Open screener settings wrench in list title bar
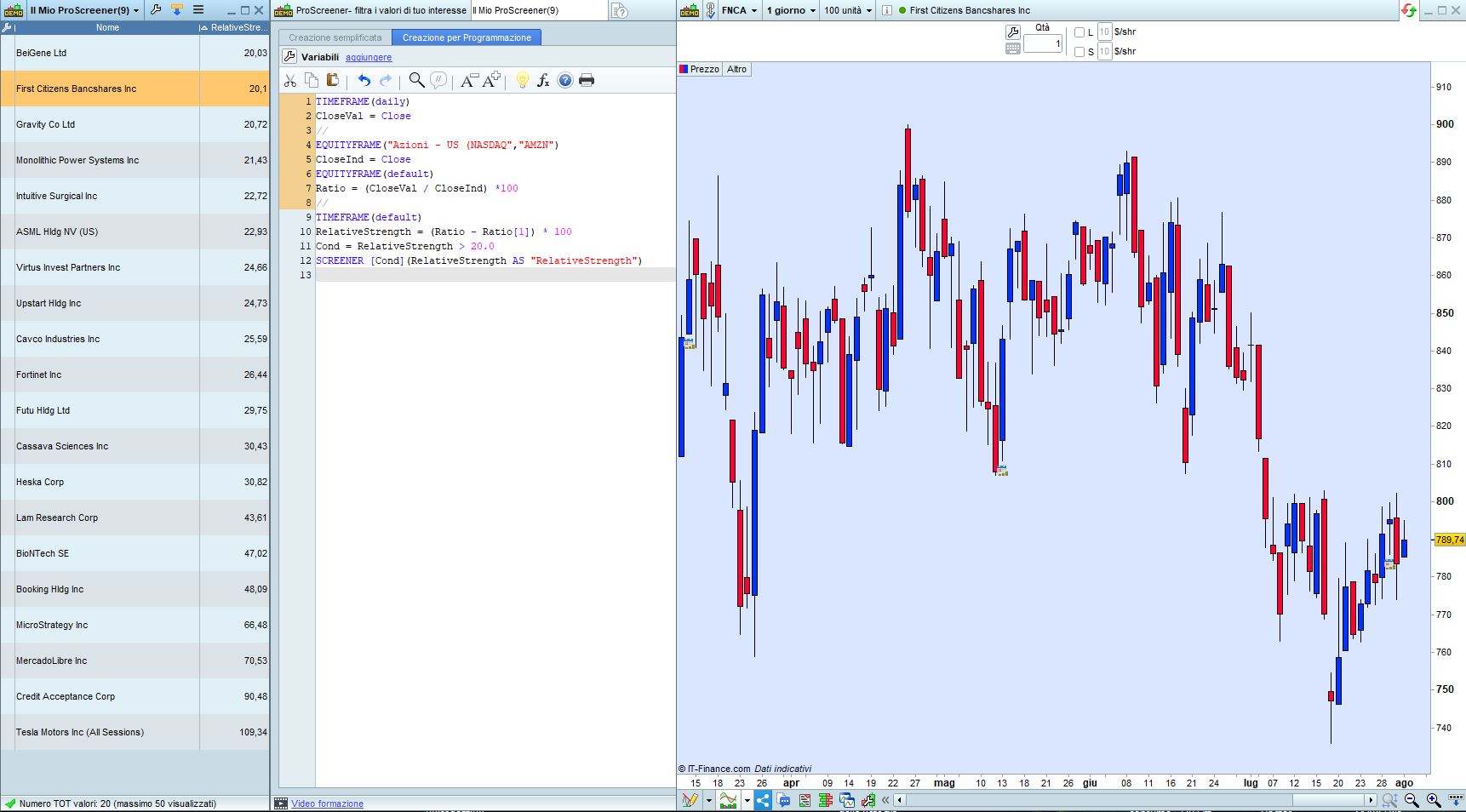This screenshot has width=1466, height=812. 156,10
